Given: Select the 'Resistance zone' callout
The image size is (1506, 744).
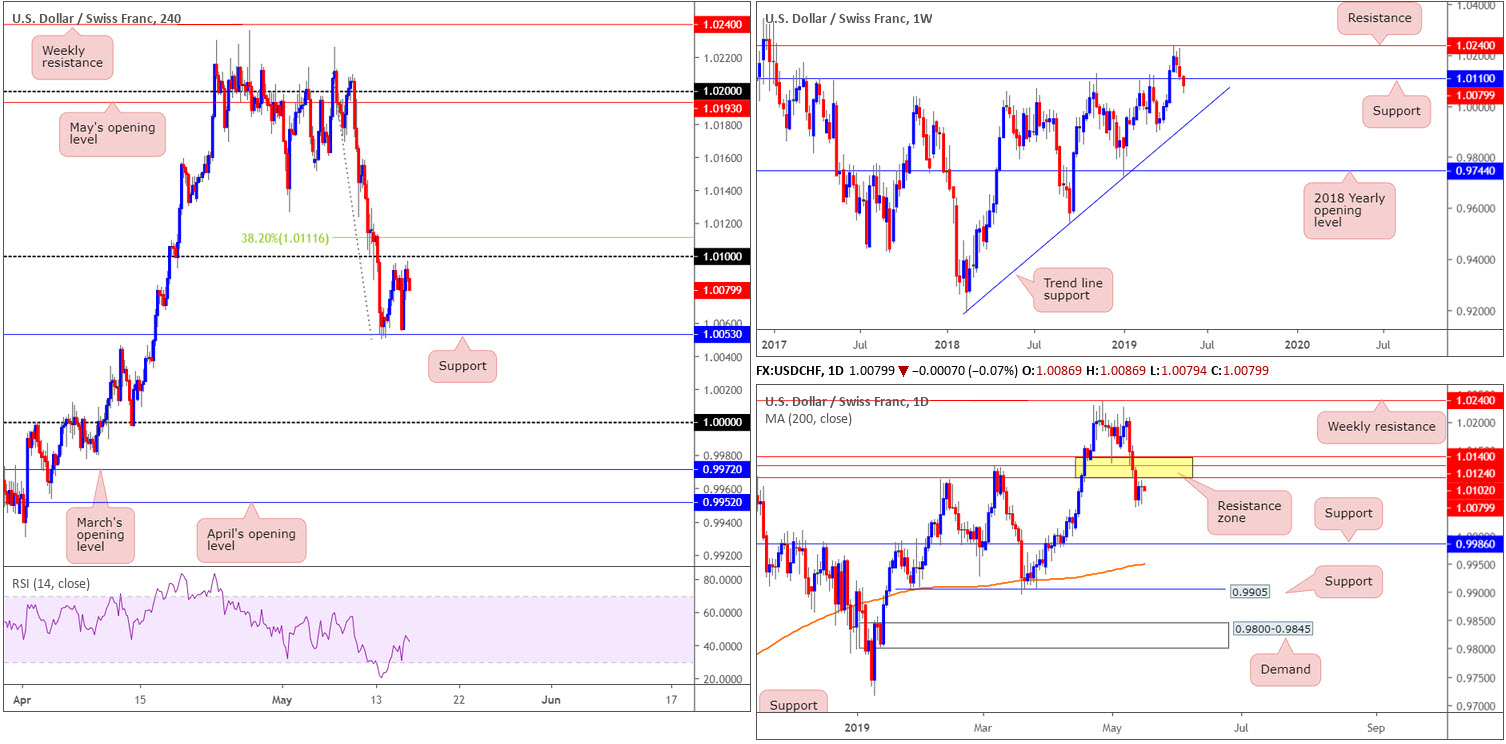Looking at the screenshot, I should [1248, 513].
